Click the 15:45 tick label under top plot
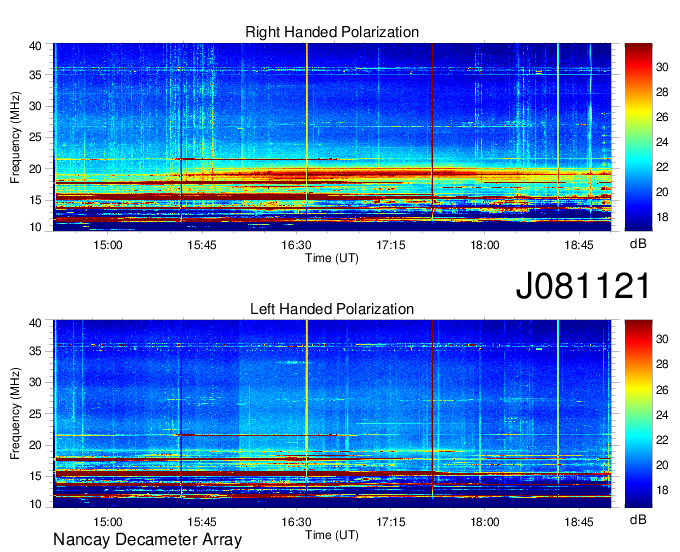The width and height of the screenshot is (680, 552). click(x=202, y=245)
